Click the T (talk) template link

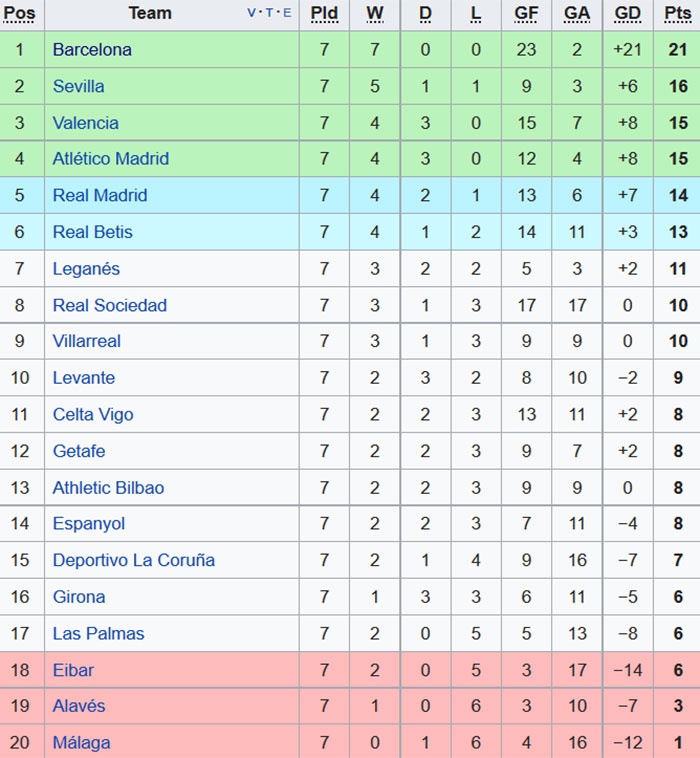coord(270,13)
